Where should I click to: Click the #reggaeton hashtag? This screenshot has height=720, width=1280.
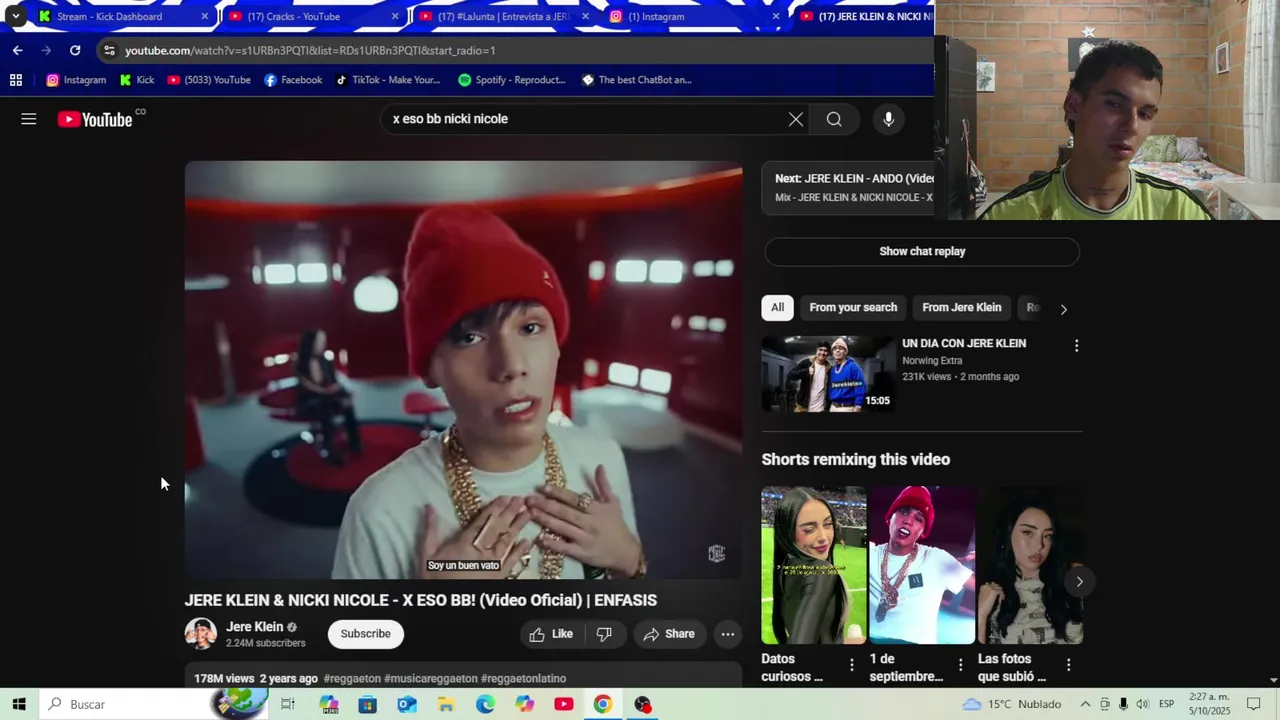pyautogui.click(x=350, y=679)
